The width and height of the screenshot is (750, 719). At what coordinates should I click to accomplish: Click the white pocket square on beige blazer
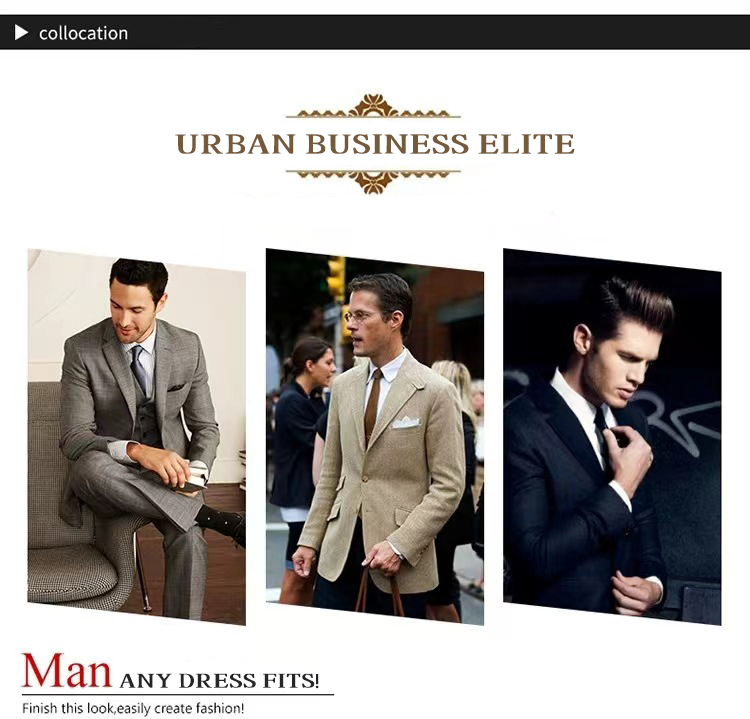click(406, 422)
